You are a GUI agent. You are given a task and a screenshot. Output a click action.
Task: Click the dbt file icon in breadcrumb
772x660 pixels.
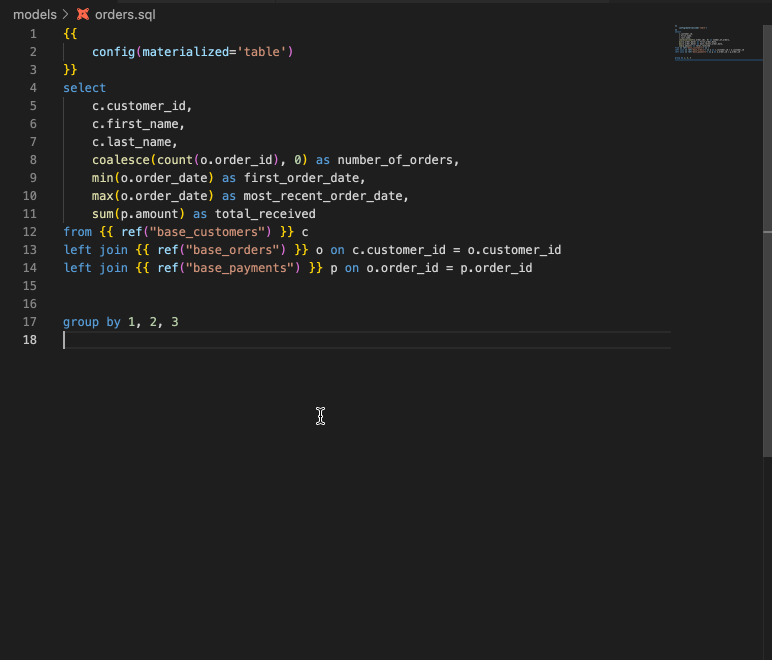tap(83, 14)
